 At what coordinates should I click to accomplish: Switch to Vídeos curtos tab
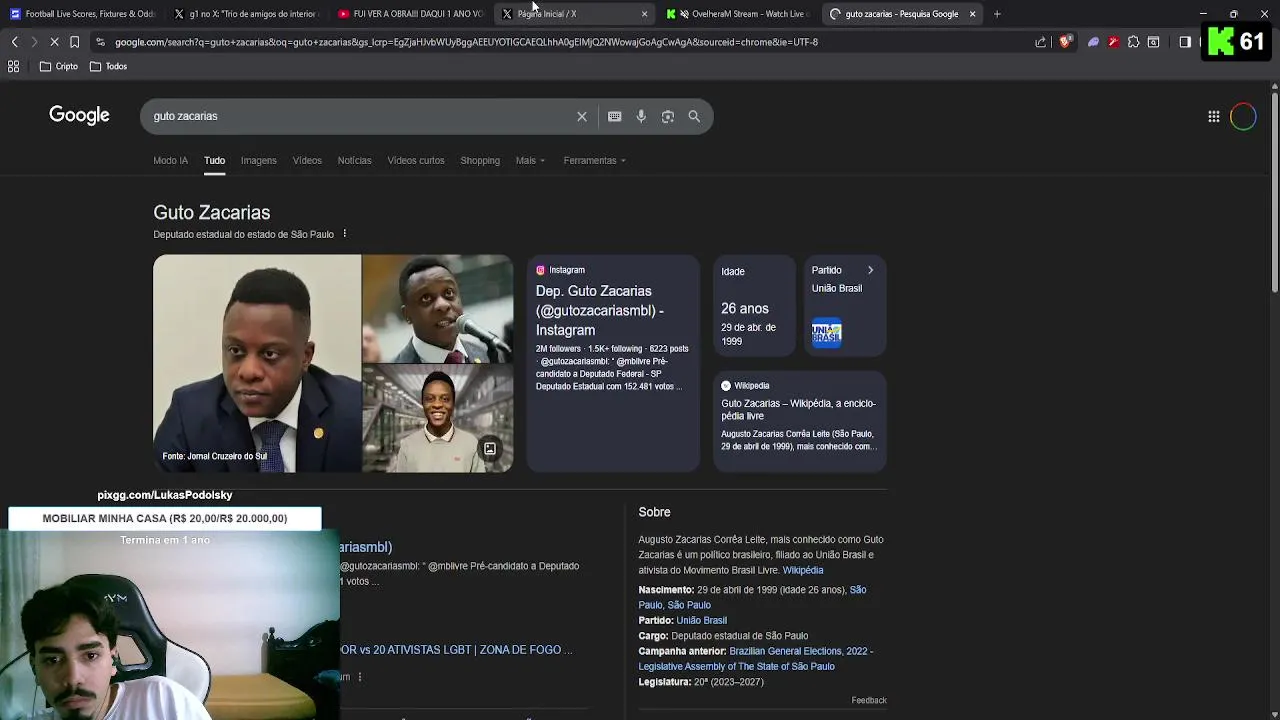(415, 160)
